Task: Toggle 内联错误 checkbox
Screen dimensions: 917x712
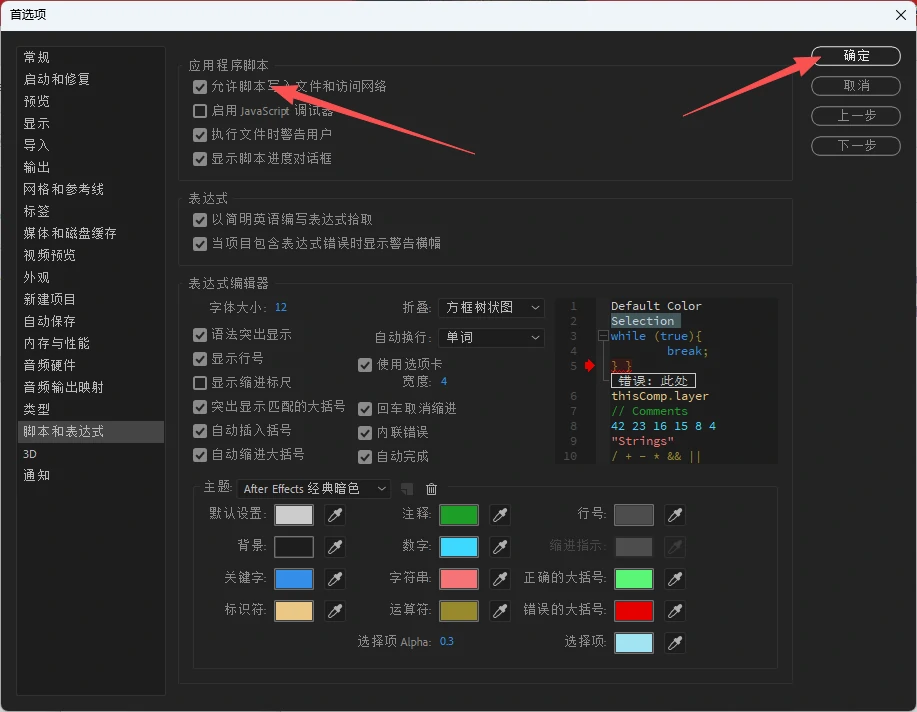Action: [x=365, y=433]
